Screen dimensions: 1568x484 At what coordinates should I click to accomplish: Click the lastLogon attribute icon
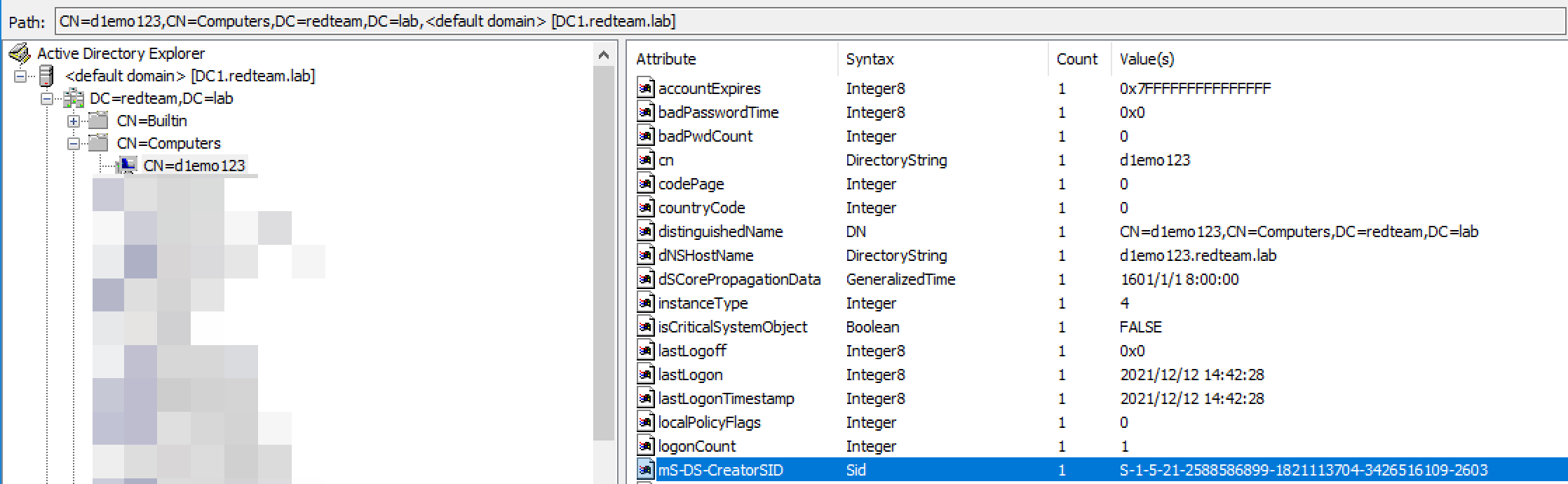tap(645, 374)
